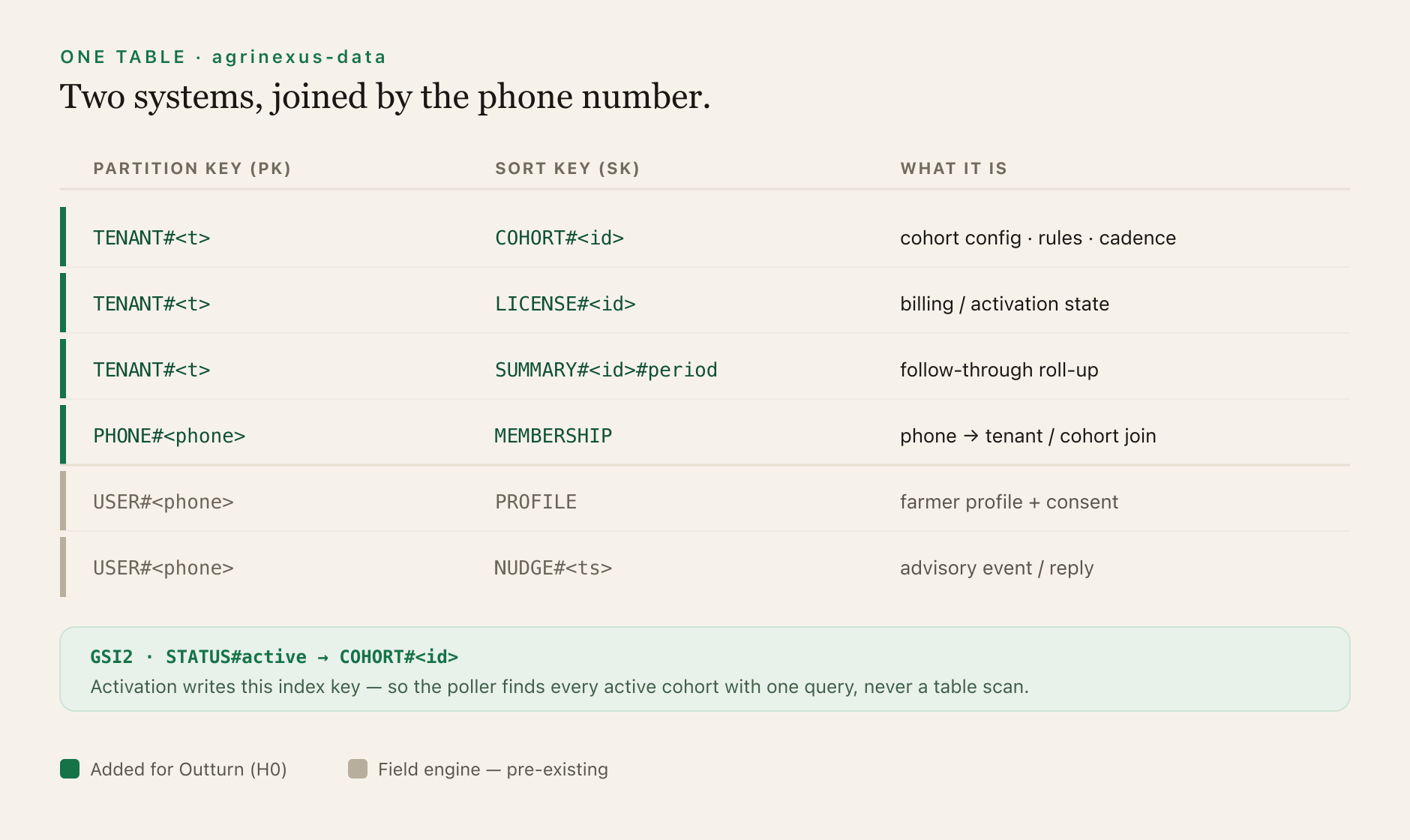Click the SORT KEY (SK) column header
The width and height of the screenshot is (1410, 840).
tap(567, 168)
